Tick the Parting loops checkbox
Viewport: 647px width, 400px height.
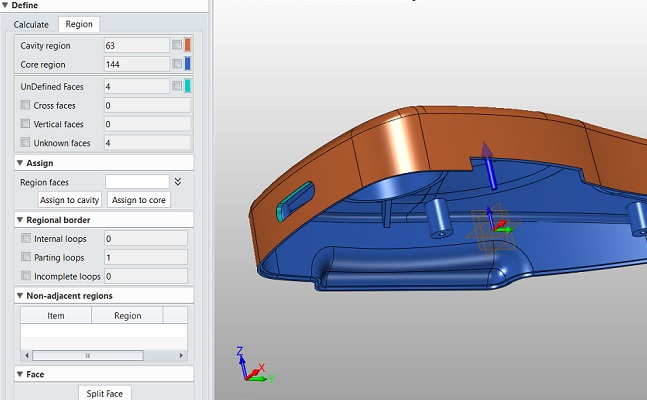click(26, 257)
